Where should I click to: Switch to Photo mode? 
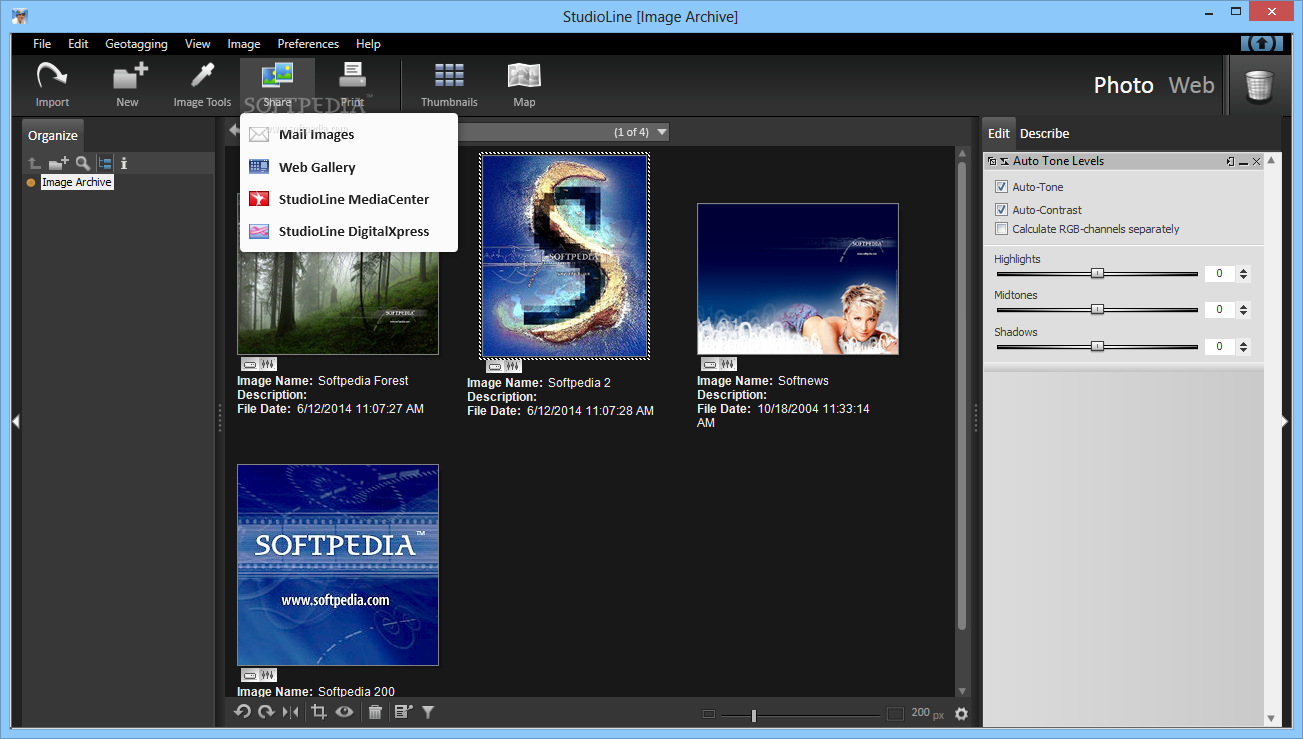pyautogui.click(x=1123, y=85)
